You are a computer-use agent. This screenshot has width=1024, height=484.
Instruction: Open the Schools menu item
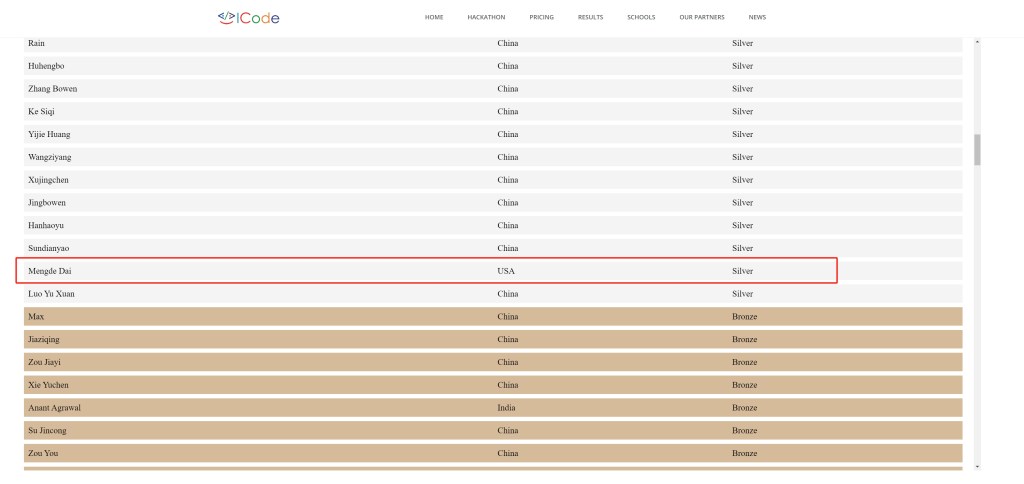(641, 17)
